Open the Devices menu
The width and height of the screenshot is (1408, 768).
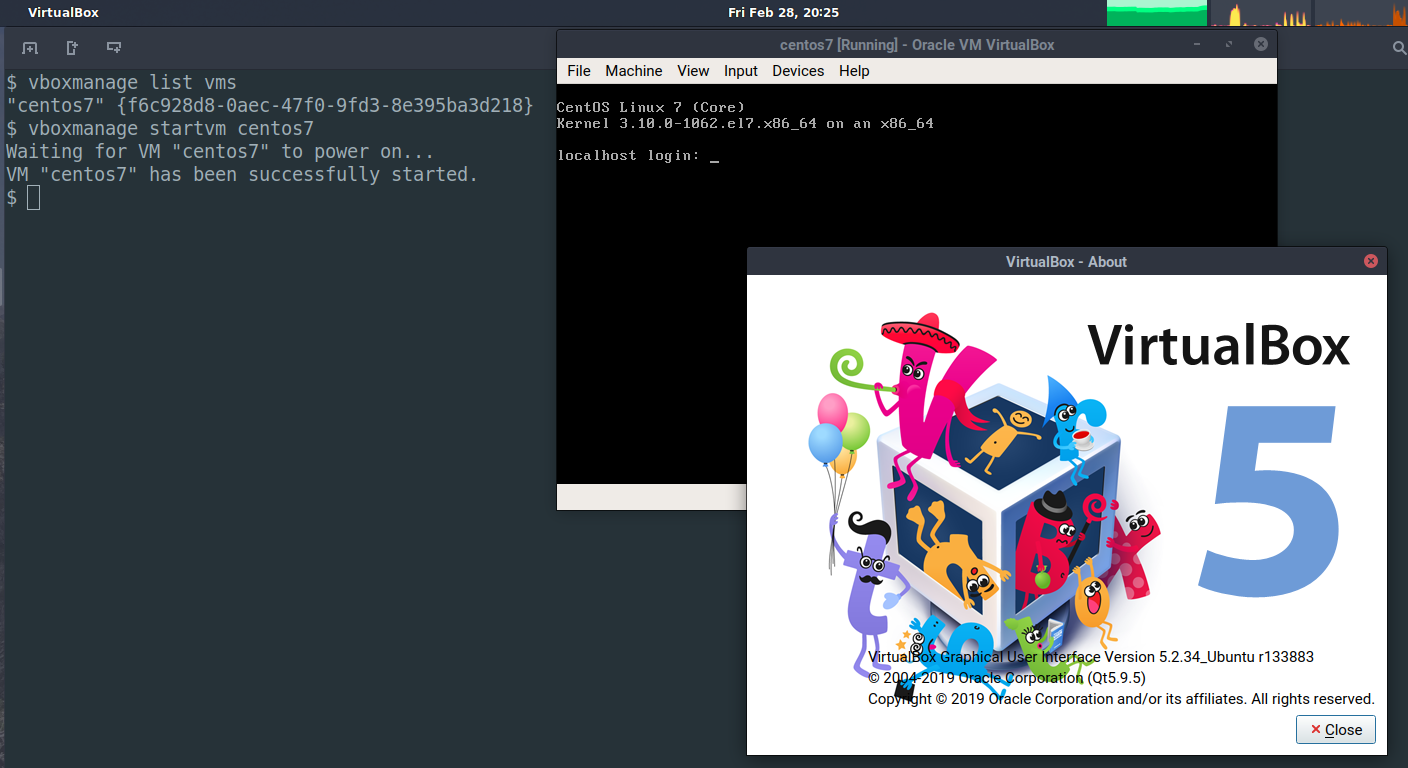click(798, 71)
